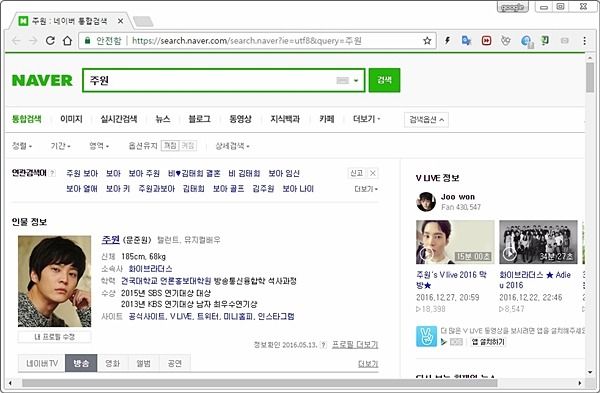Click the secure lock icon in address bar
Screen dimensions: 600x393
pos(88,41)
